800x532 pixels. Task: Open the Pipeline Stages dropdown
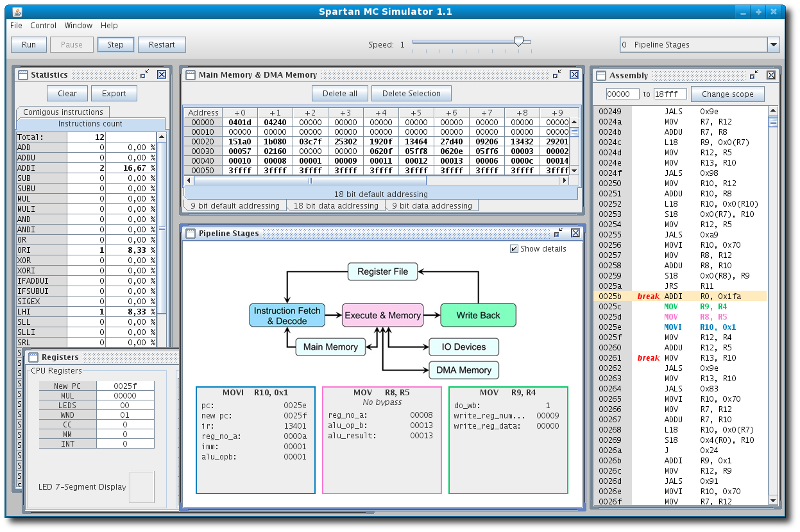point(773,45)
